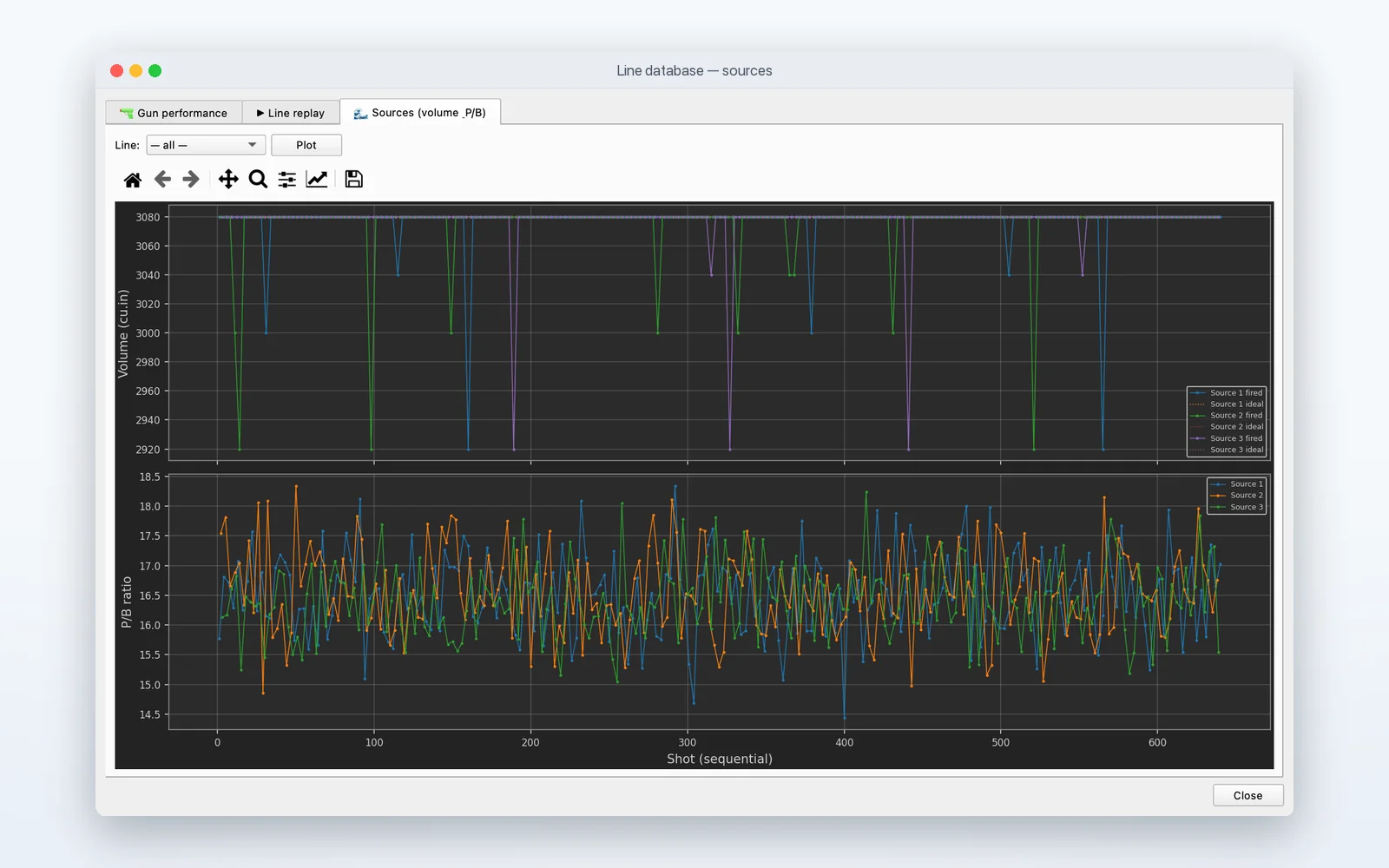The image size is (1389, 868).
Task: Close window with red traffic light
Action: pos(117,71)
